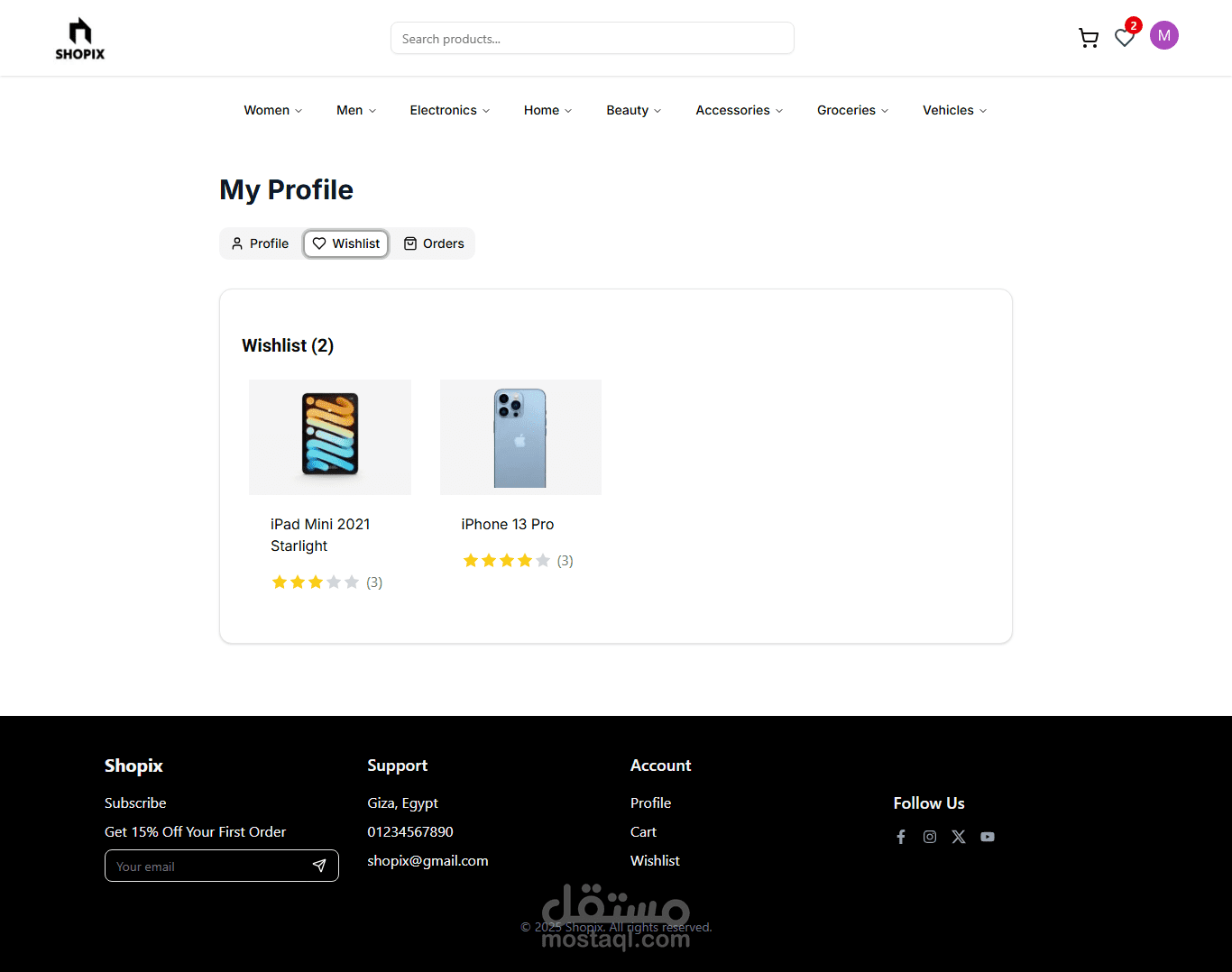
Task: Click footer Subscribe text
Action: click(135, 802)
